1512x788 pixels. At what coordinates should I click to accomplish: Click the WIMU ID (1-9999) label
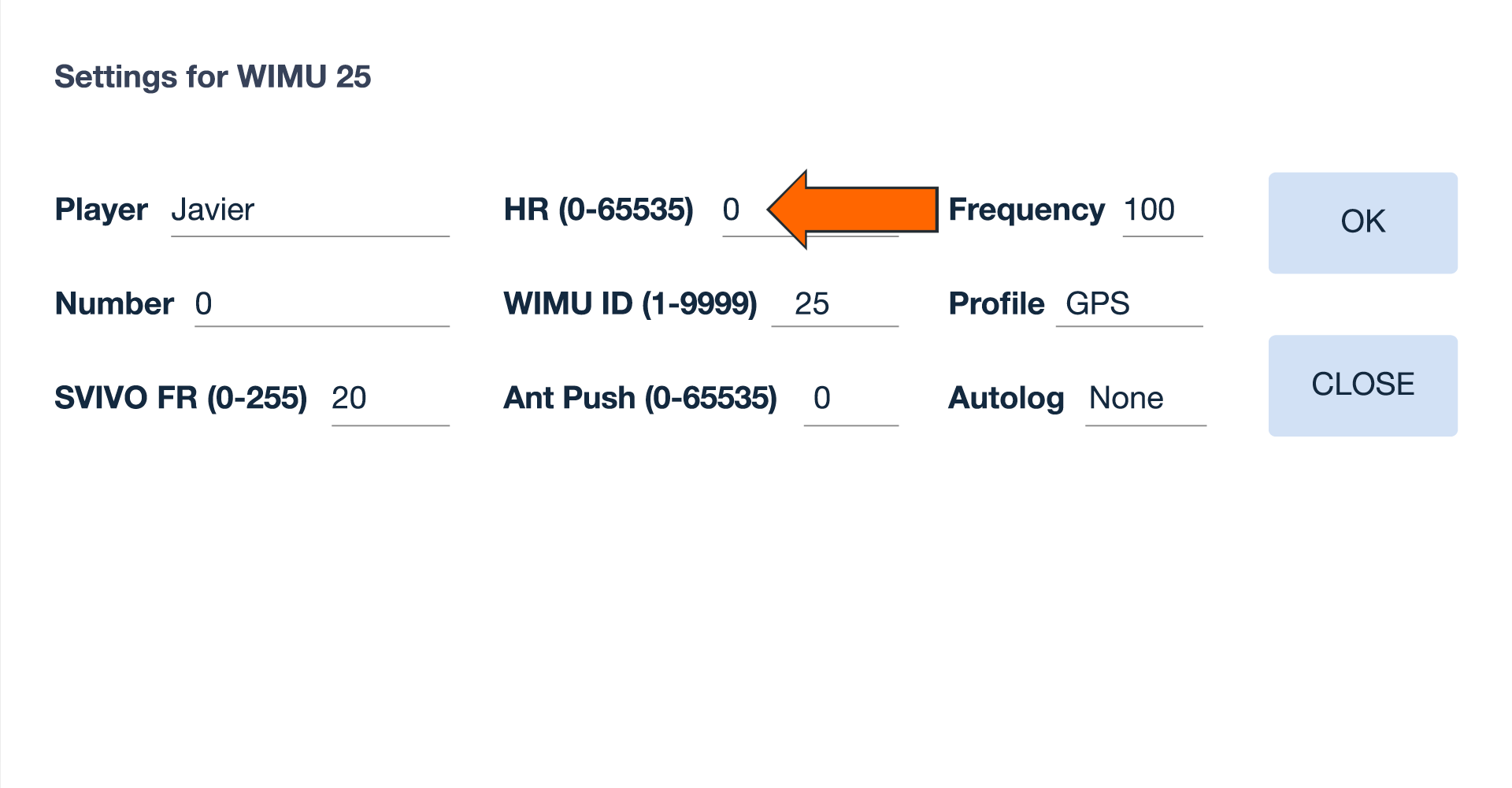point(632,304)
